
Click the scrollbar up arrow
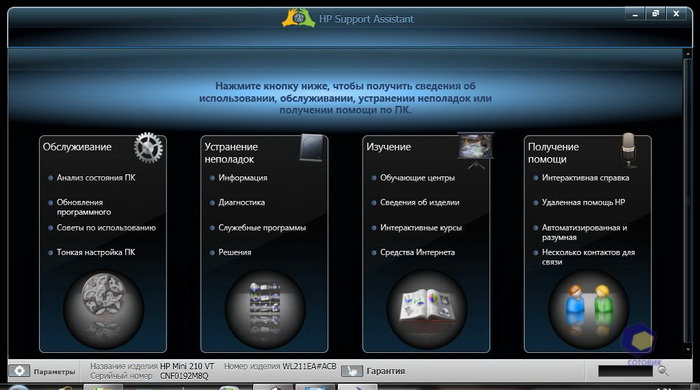pyautogui.click(x=688, y=54)
